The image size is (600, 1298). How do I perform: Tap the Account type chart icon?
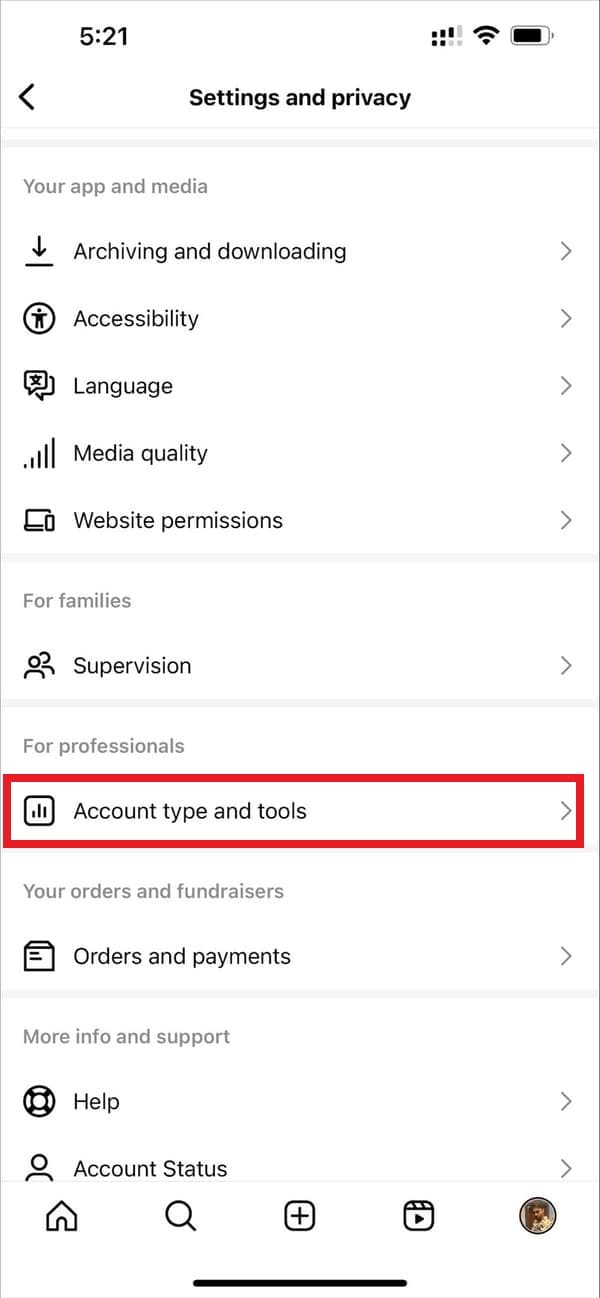pyautogui.click(x=39, y=811)
